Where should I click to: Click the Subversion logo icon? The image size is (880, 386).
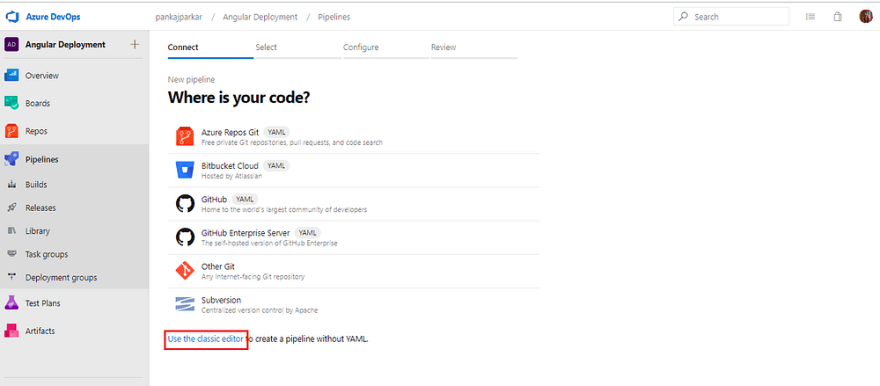(x=185, y=305)
